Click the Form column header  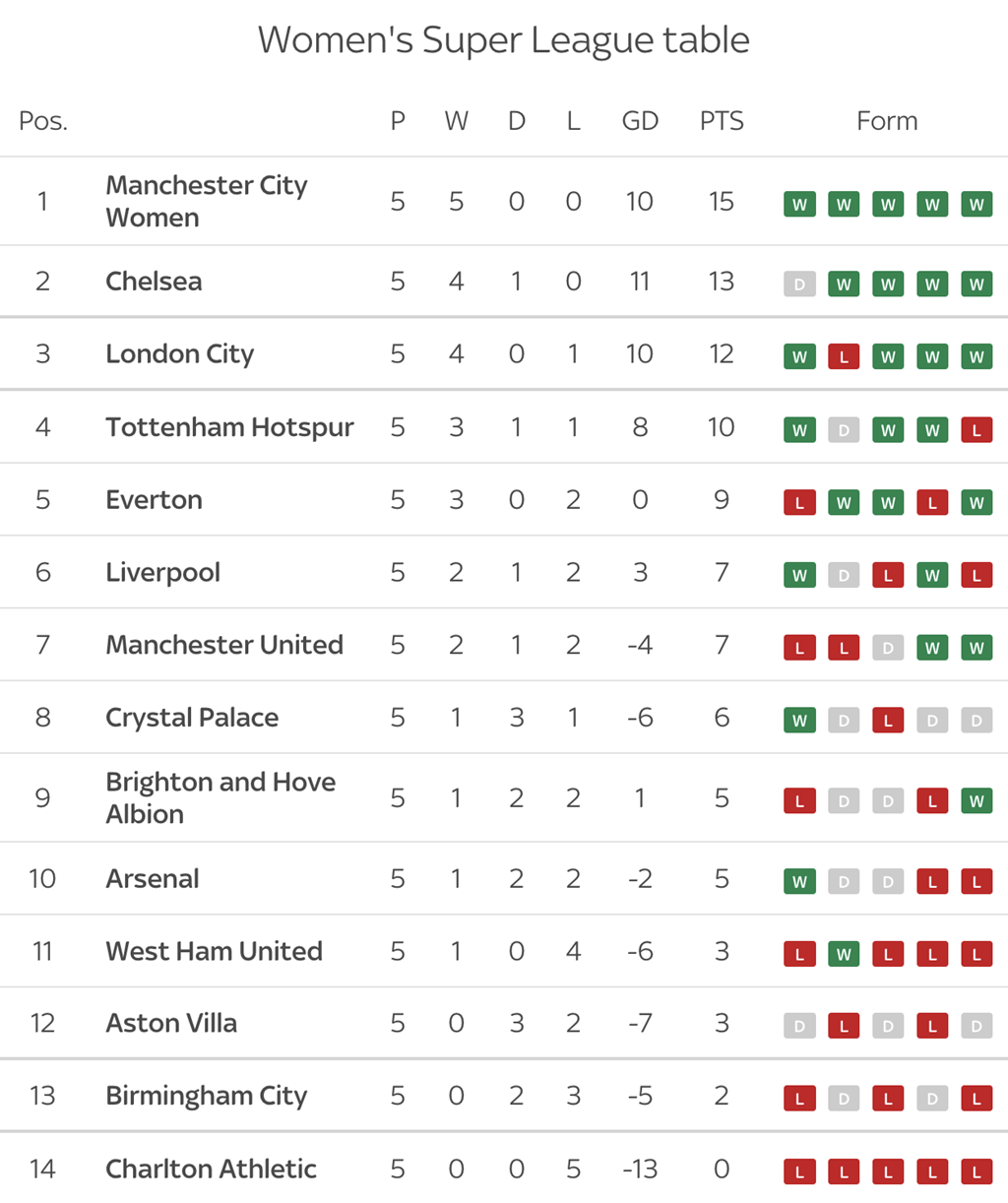pyautogui.click(x=887, y=121)
